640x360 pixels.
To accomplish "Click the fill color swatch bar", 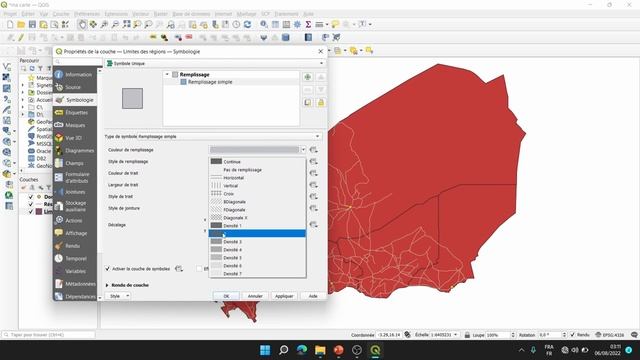I will click(x=255, y=150).
